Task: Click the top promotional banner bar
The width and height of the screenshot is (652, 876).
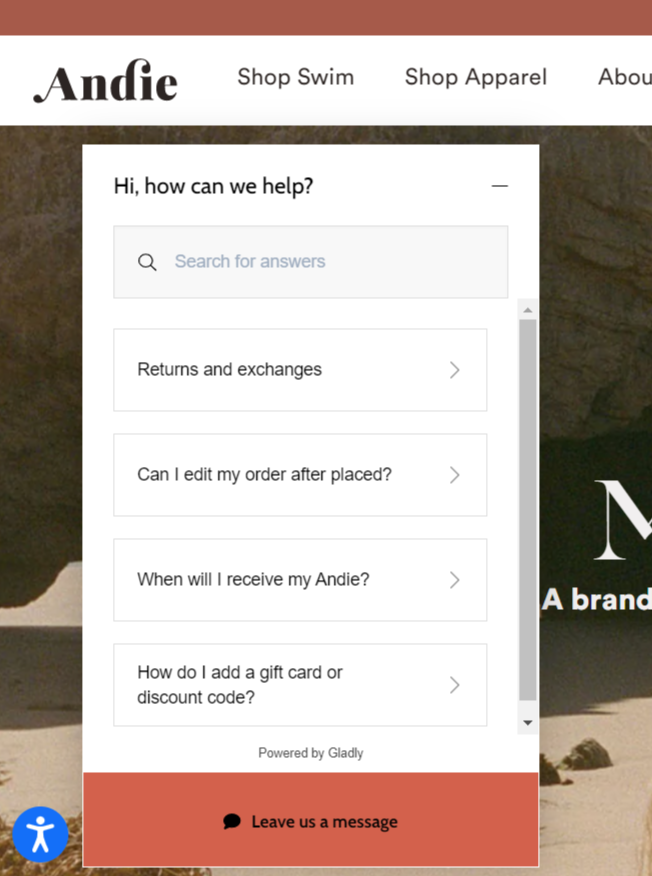Action: tap(326, 17)
